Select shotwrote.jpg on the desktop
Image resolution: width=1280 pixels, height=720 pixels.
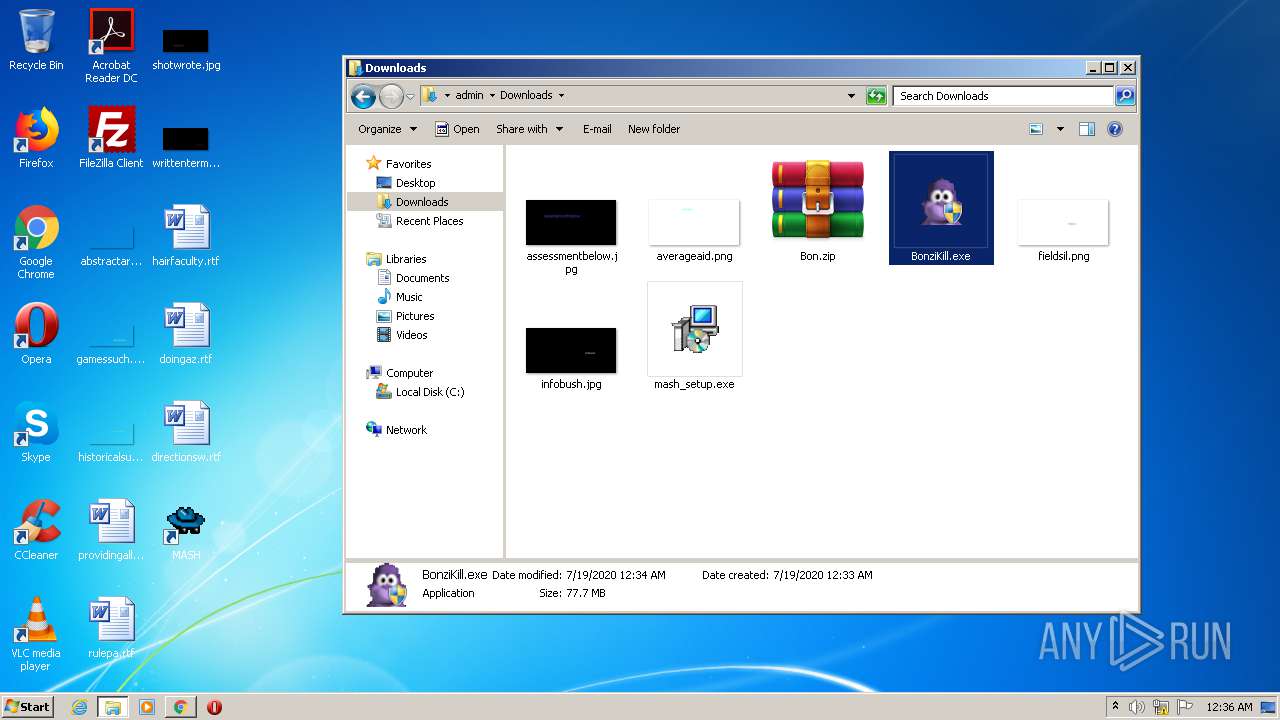click(186, 48)
